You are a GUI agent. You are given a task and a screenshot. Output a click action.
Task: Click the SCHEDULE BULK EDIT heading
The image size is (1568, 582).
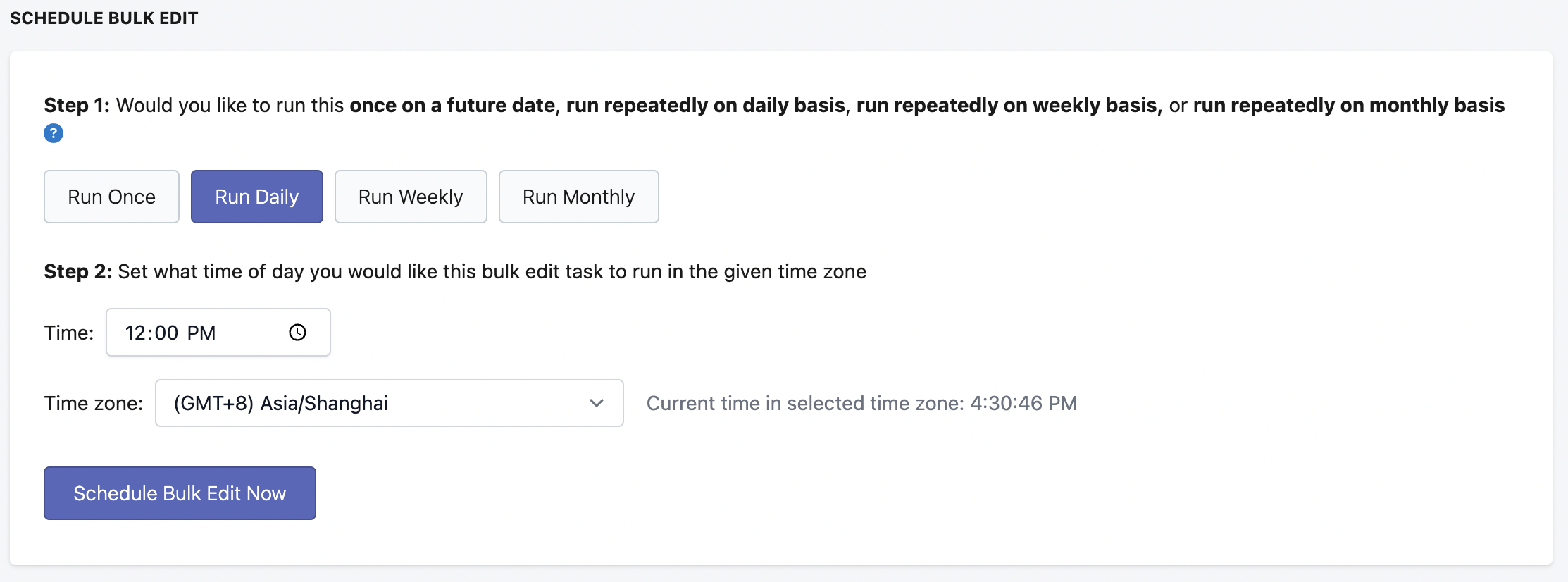104,18
